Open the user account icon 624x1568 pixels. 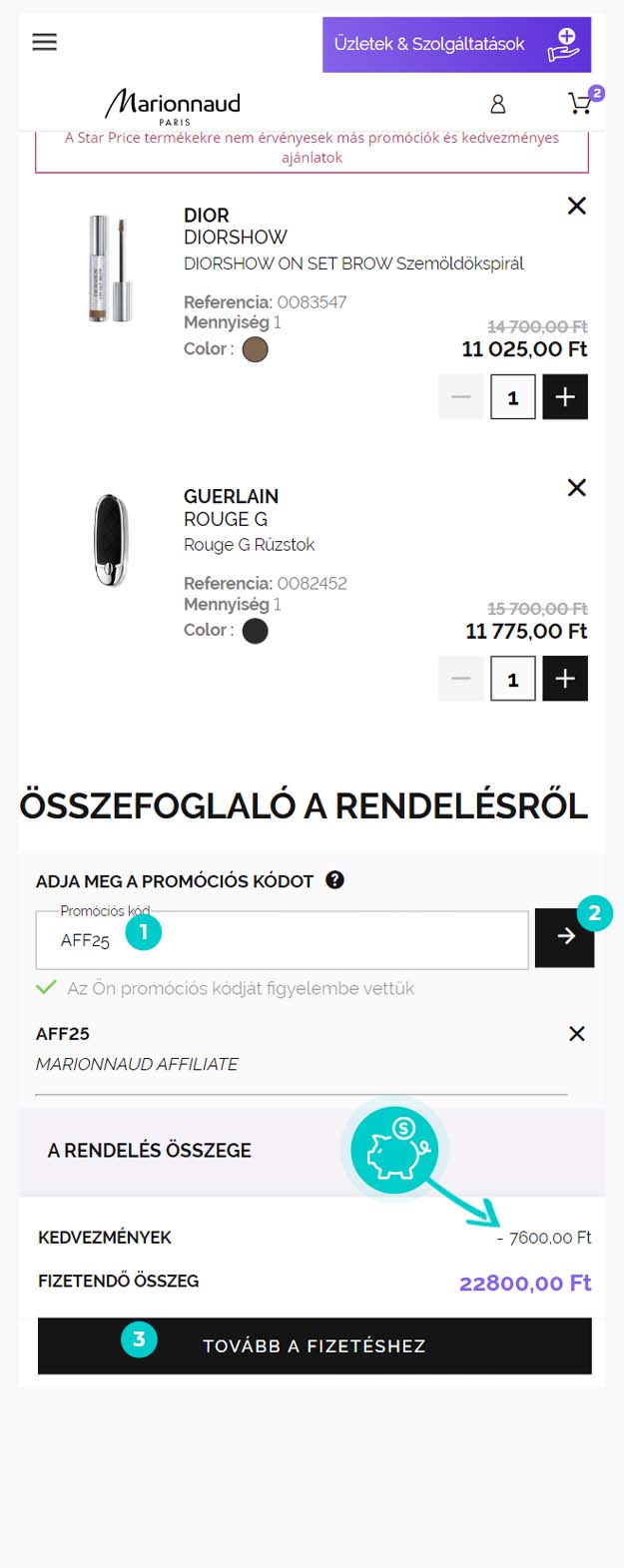(497, 104)
